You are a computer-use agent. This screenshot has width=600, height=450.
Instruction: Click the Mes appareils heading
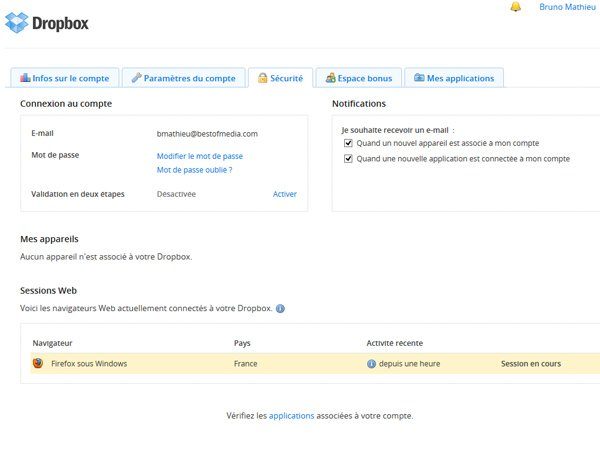click(49, 239)
